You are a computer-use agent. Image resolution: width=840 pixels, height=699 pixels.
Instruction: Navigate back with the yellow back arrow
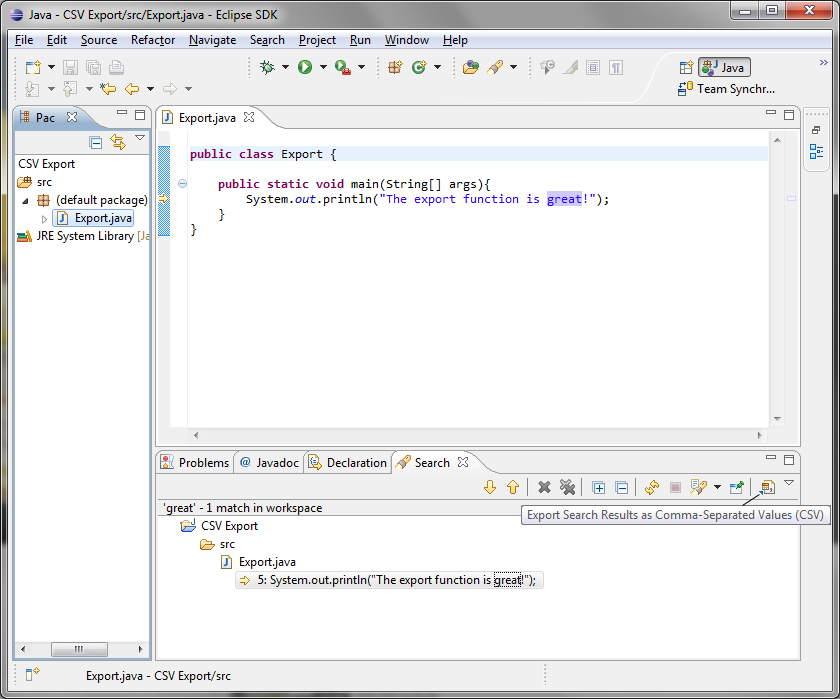[x=132, y=88]
